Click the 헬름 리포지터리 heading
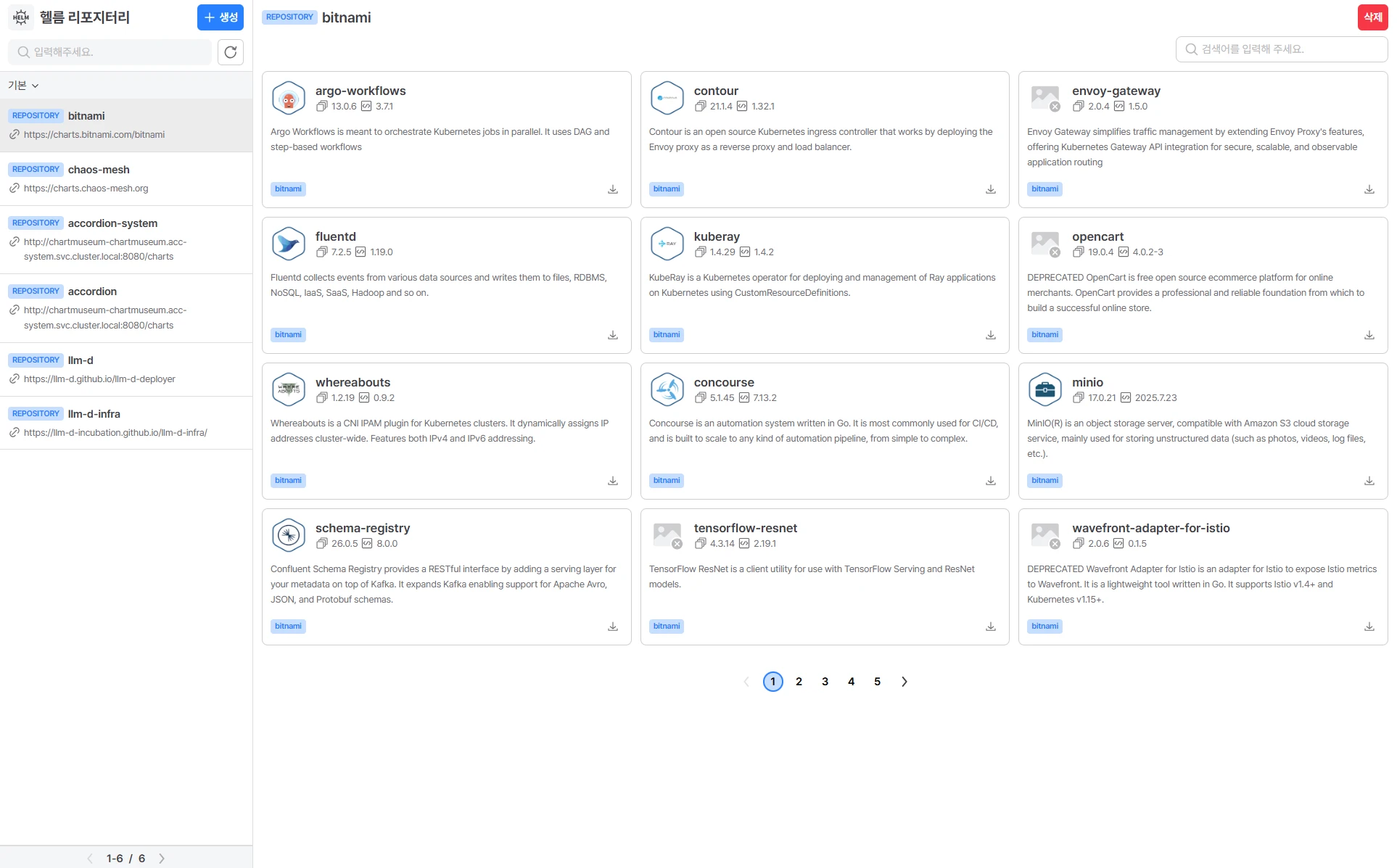1397x868 pixels. pos(84,17)
